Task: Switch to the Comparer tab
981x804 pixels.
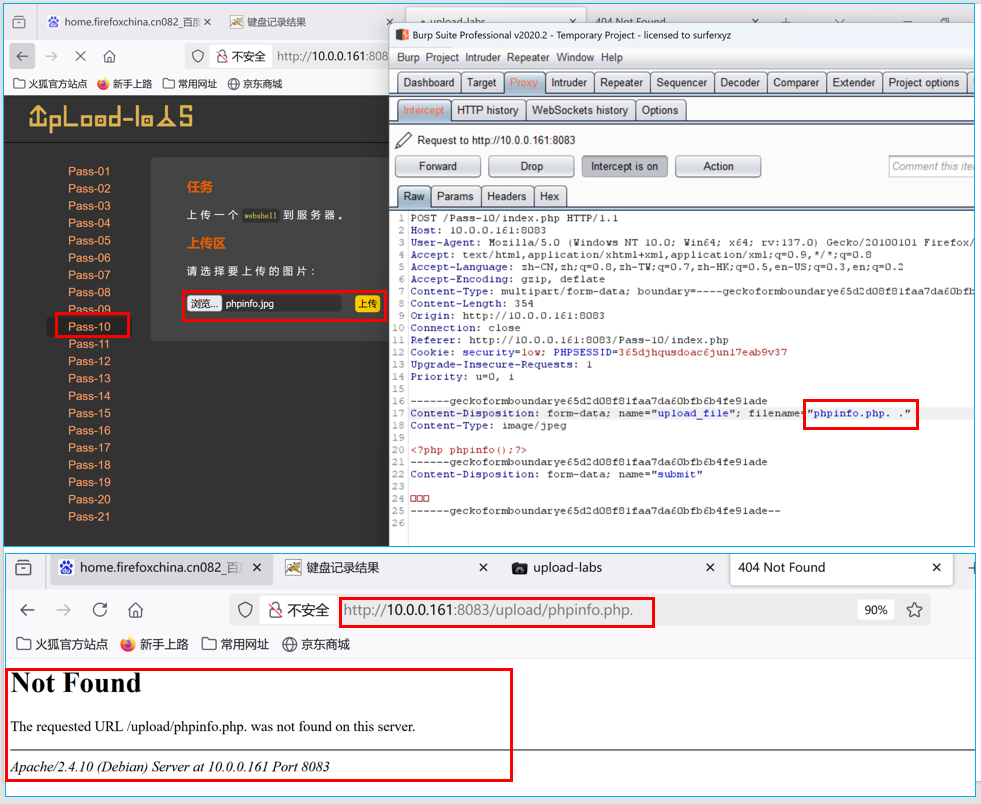Action: (796, 83)
